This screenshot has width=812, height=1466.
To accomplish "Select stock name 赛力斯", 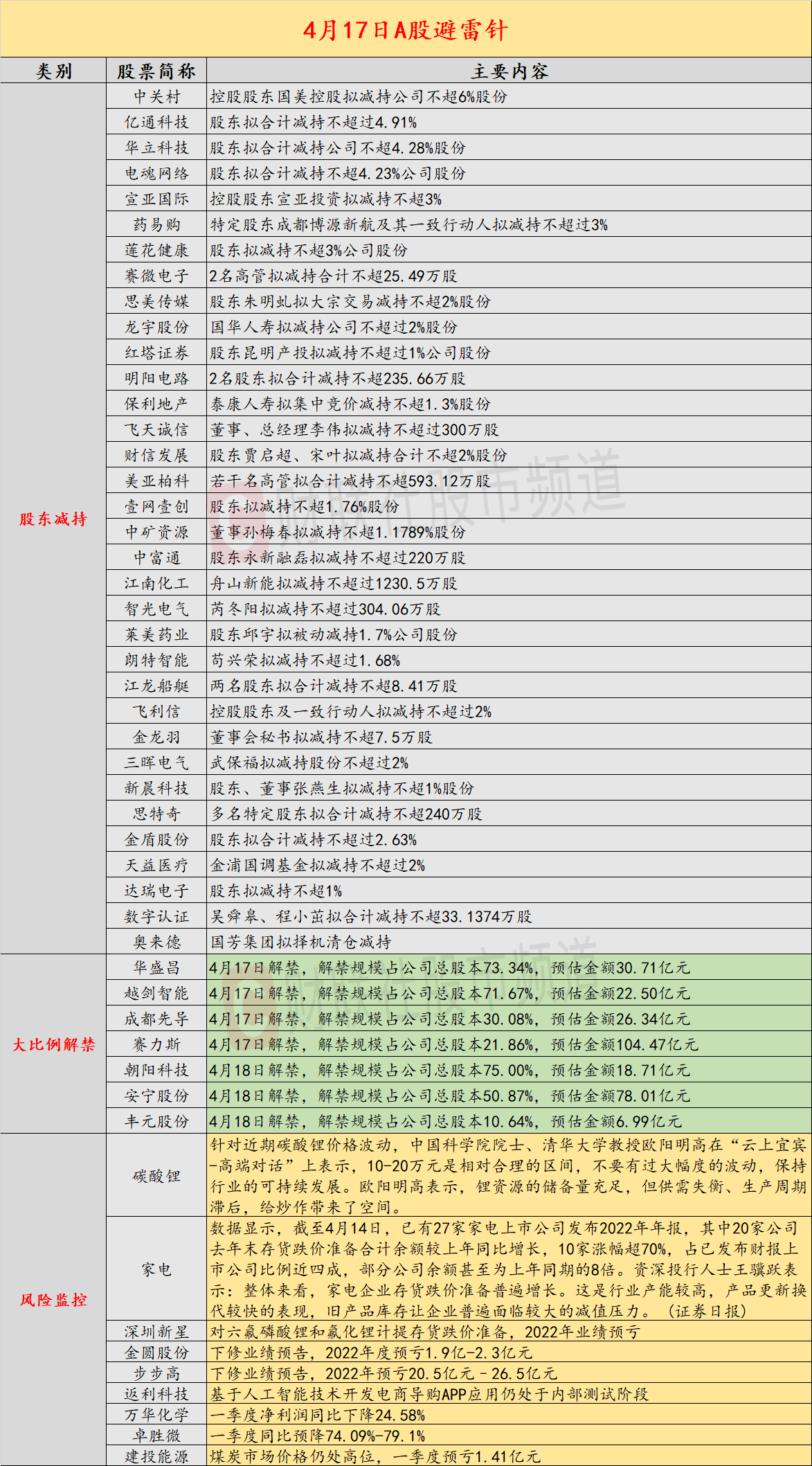I will 156,1045.
